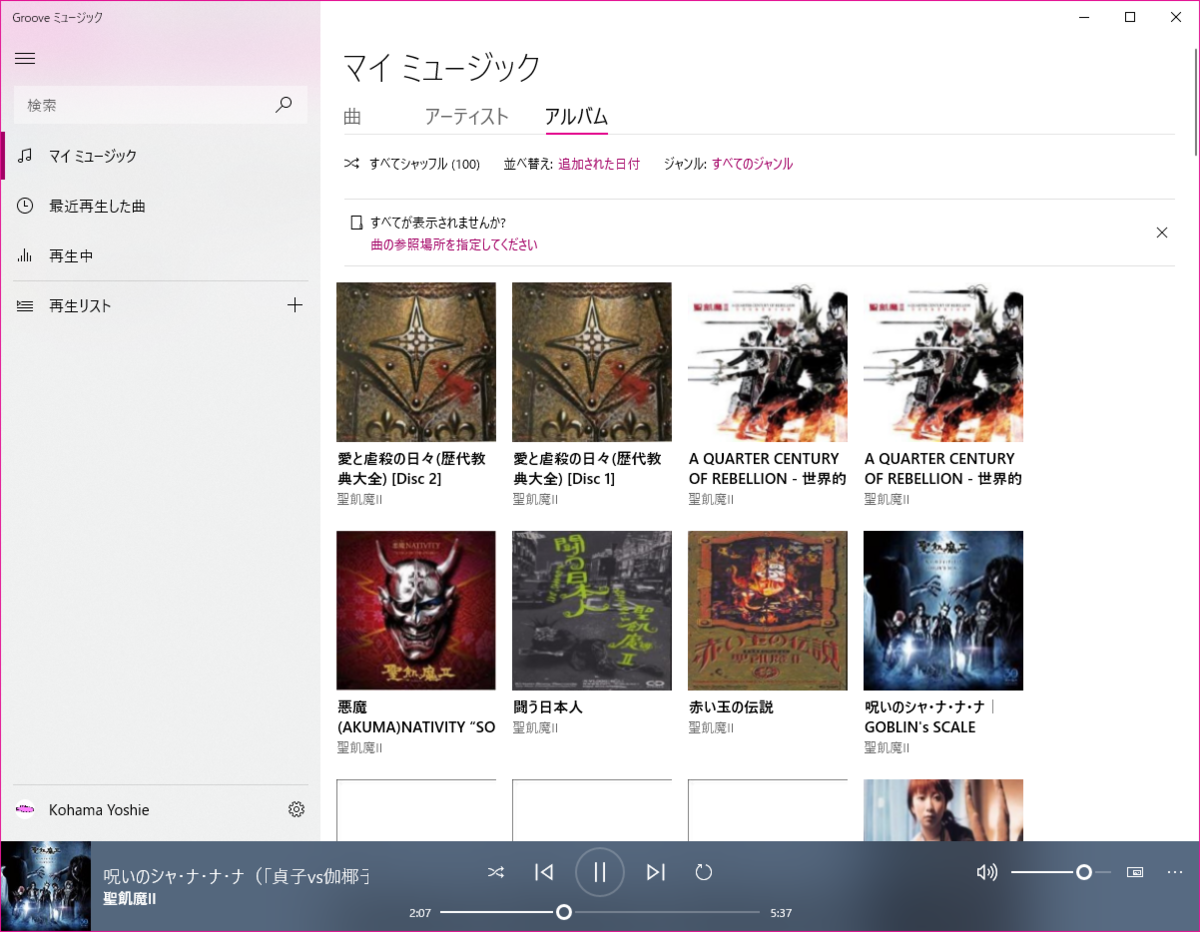Viewport: 1200px width, 932px height.
Task: Click album title 闘う日本人 text
Action: [548, 707]
